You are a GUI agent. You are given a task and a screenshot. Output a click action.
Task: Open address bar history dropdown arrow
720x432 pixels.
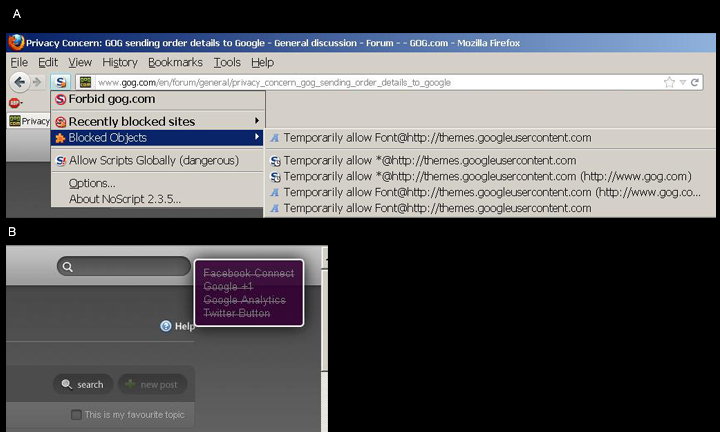pyautogui.click(x=683, y=83)
